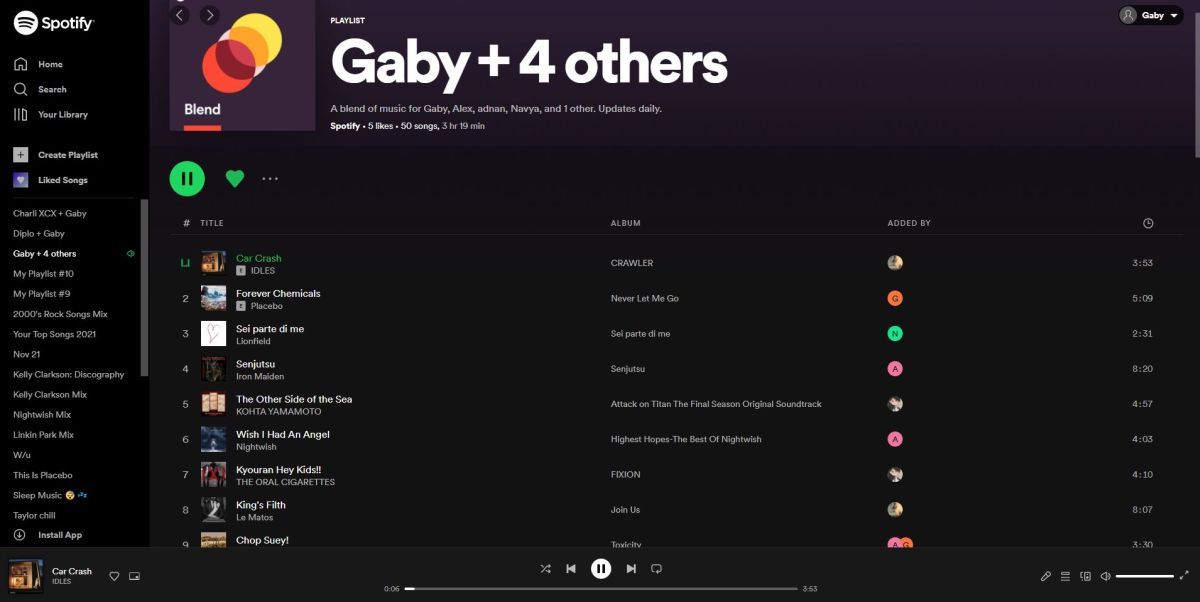Open the Never Let Me Go album
1200x602 pixels.
coord(645,299)
